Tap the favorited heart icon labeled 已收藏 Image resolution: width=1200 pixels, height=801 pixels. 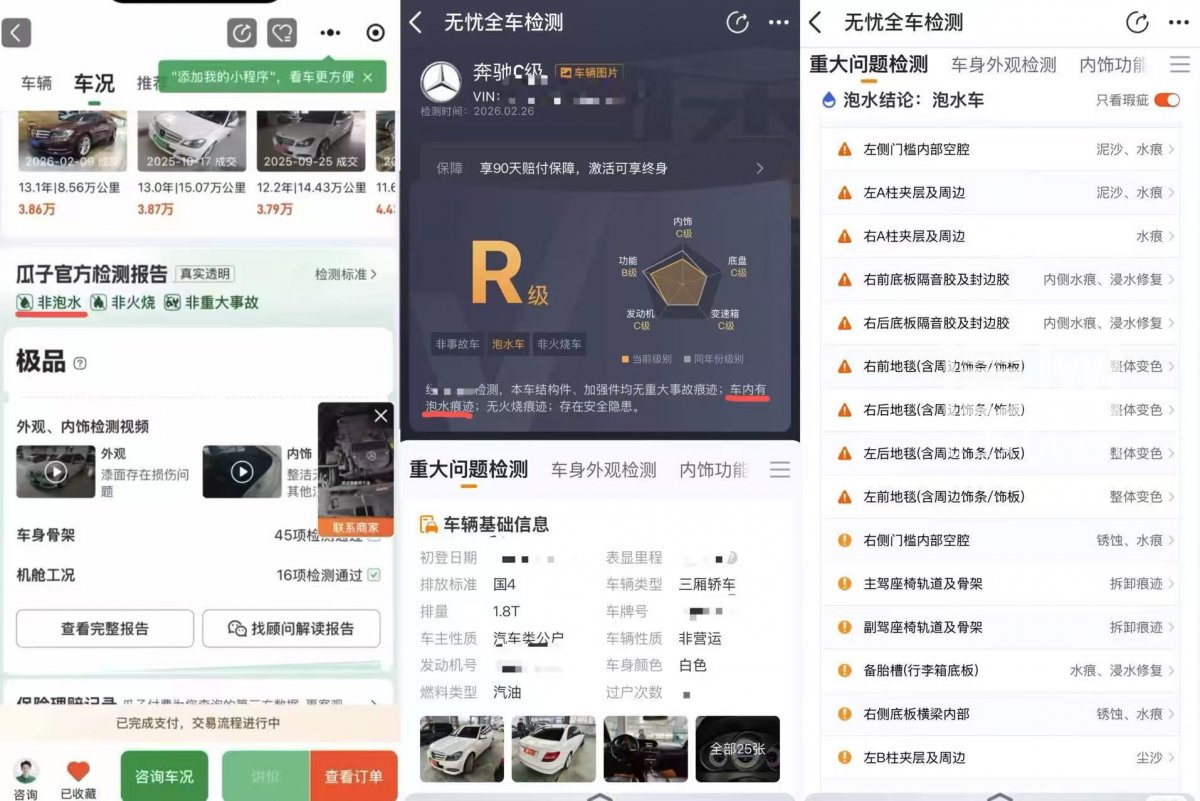78,771
